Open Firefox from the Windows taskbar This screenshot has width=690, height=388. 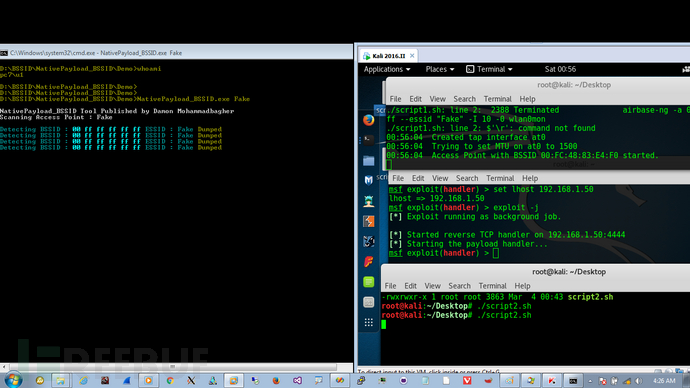coord(276,381)
